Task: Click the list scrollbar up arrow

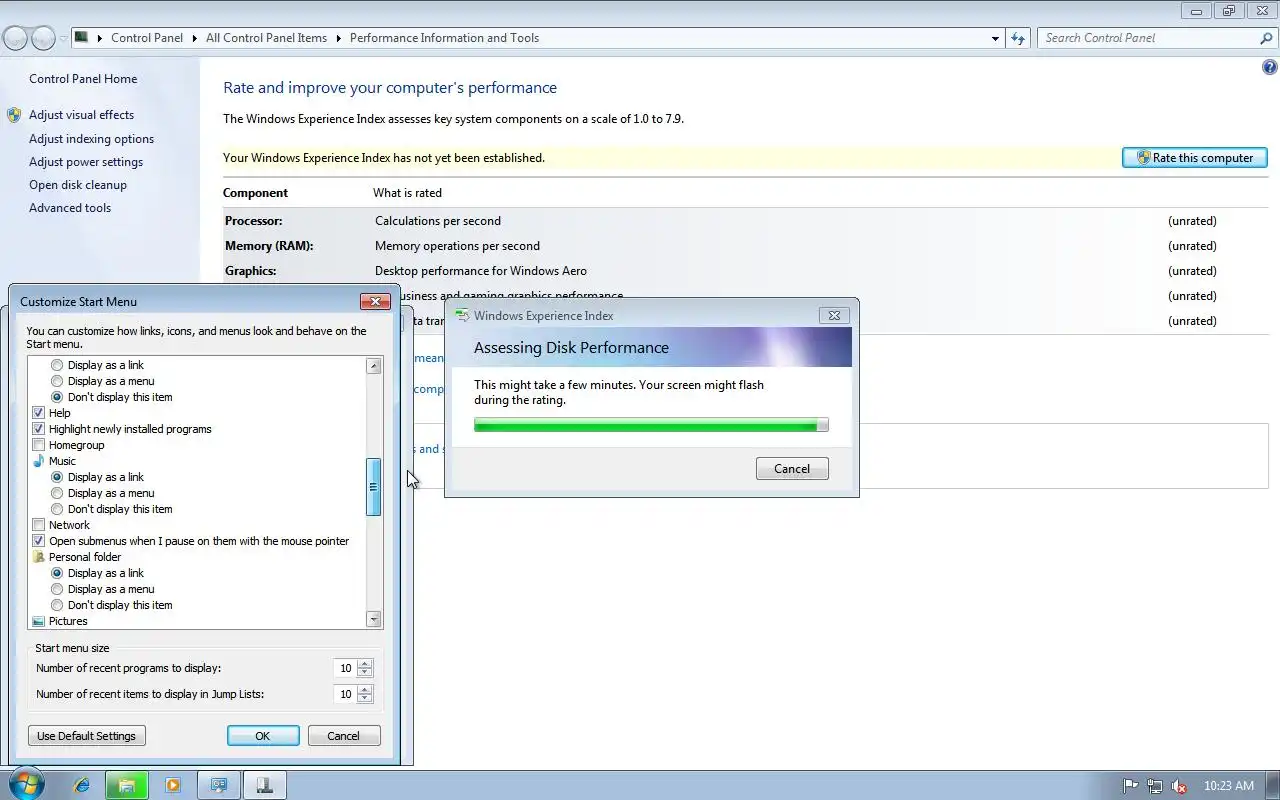Action: [374, 366]
